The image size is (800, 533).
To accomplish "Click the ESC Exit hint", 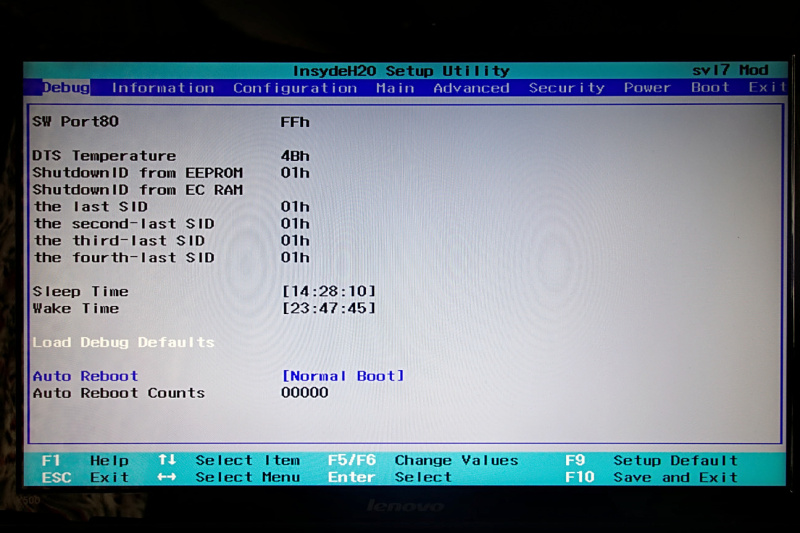I will click(85, 477).
